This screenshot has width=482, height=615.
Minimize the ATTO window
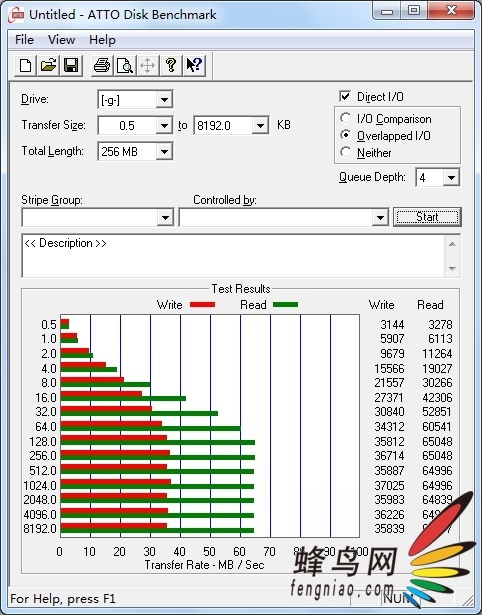pyautogui.click(x=387, y=10)
